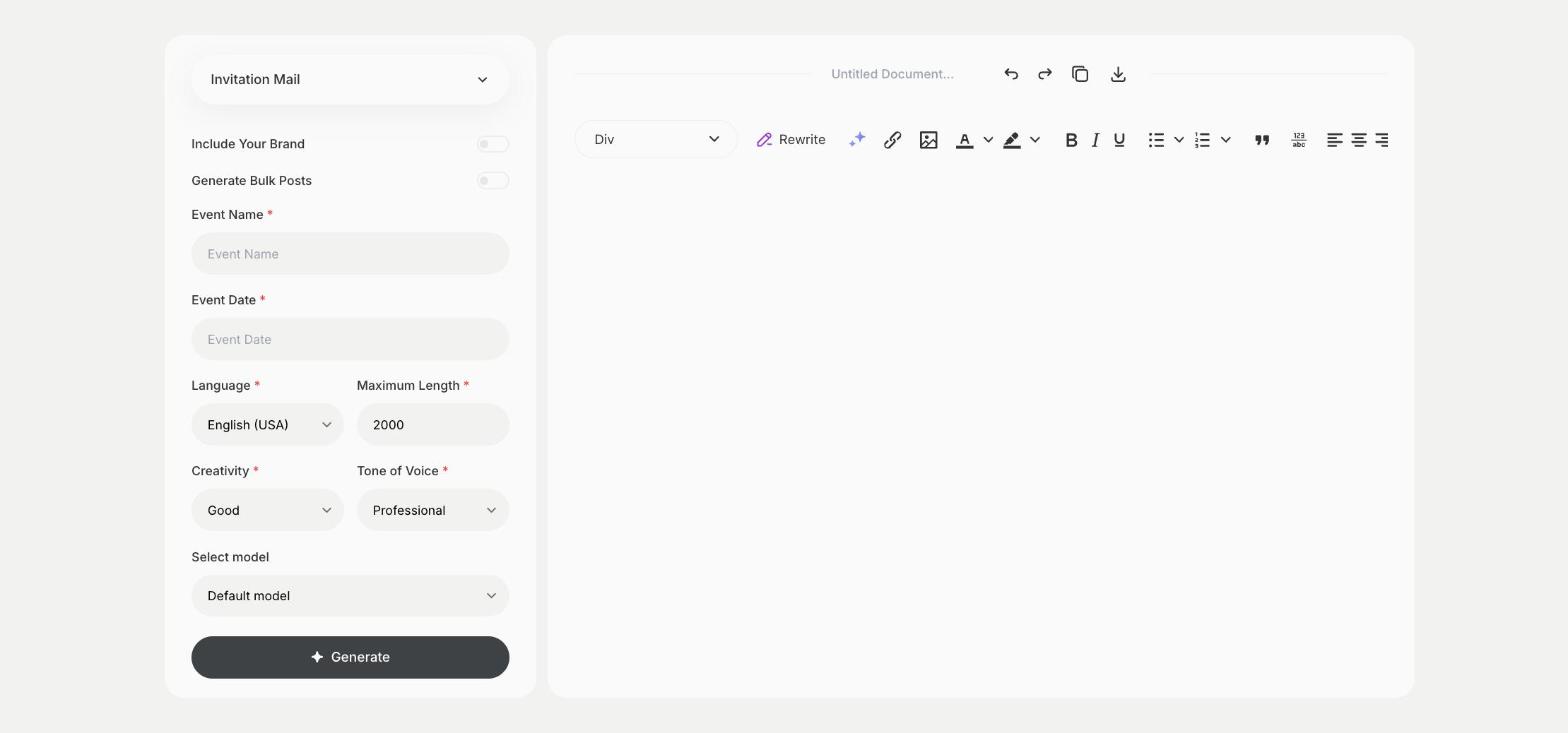Click the Maximum Length field
The image size is (1568, 733).
coord(433,425)
